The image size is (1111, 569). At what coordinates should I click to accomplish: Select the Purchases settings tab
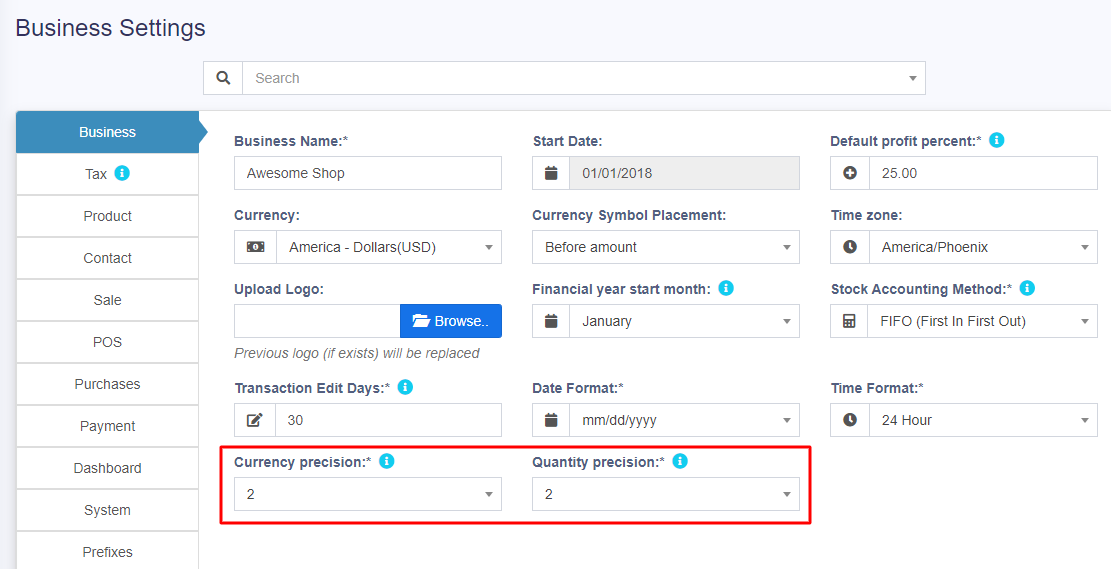pyautogui.click(x=107, y=384)
